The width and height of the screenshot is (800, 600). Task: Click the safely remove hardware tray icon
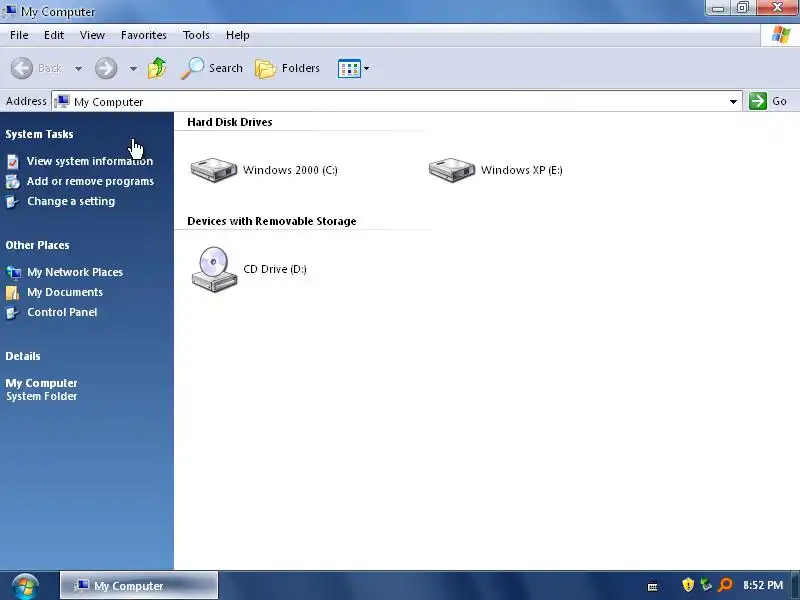[x=706, y=585]
